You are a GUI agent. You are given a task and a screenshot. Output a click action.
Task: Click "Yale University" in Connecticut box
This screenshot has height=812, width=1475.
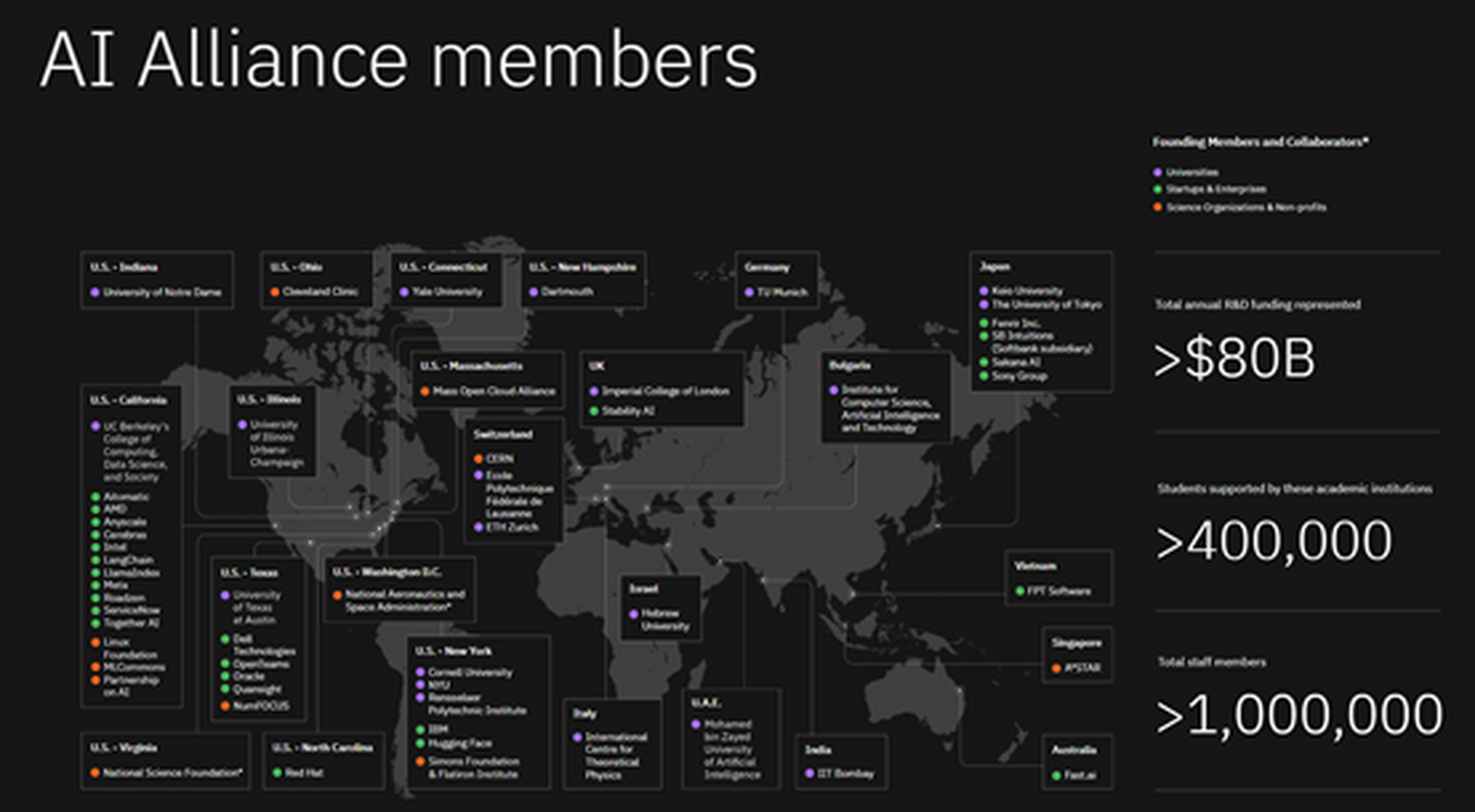(447, 292)
